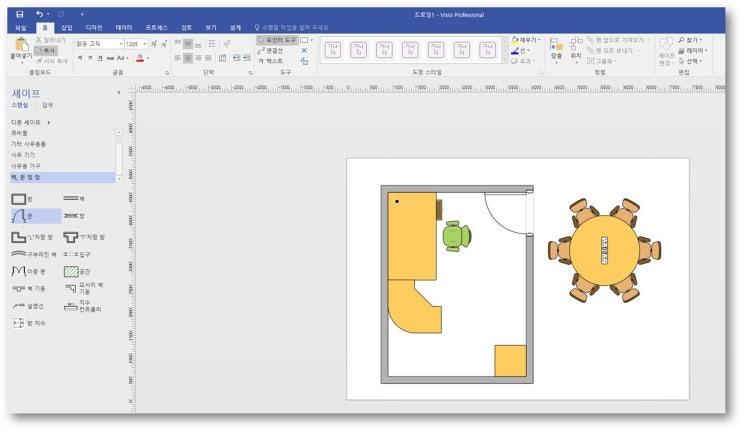
Task: Switch to the 프로세스 (Process) ribbon tab
Action: coord(156,28)
